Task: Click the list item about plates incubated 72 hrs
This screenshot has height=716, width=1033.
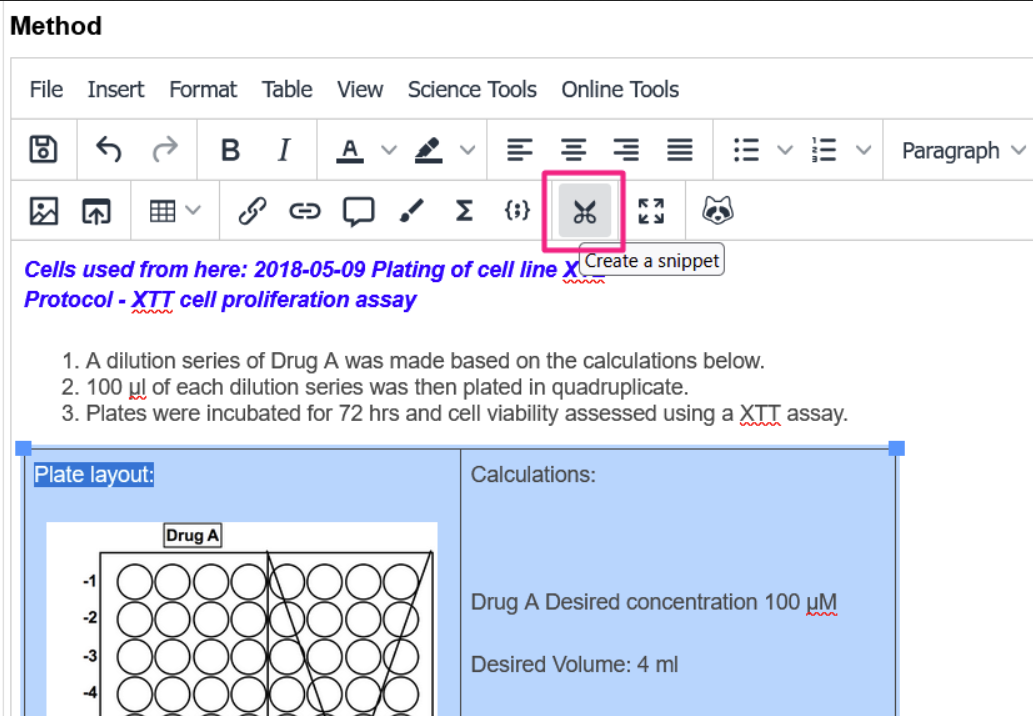Action: point(467,414)
